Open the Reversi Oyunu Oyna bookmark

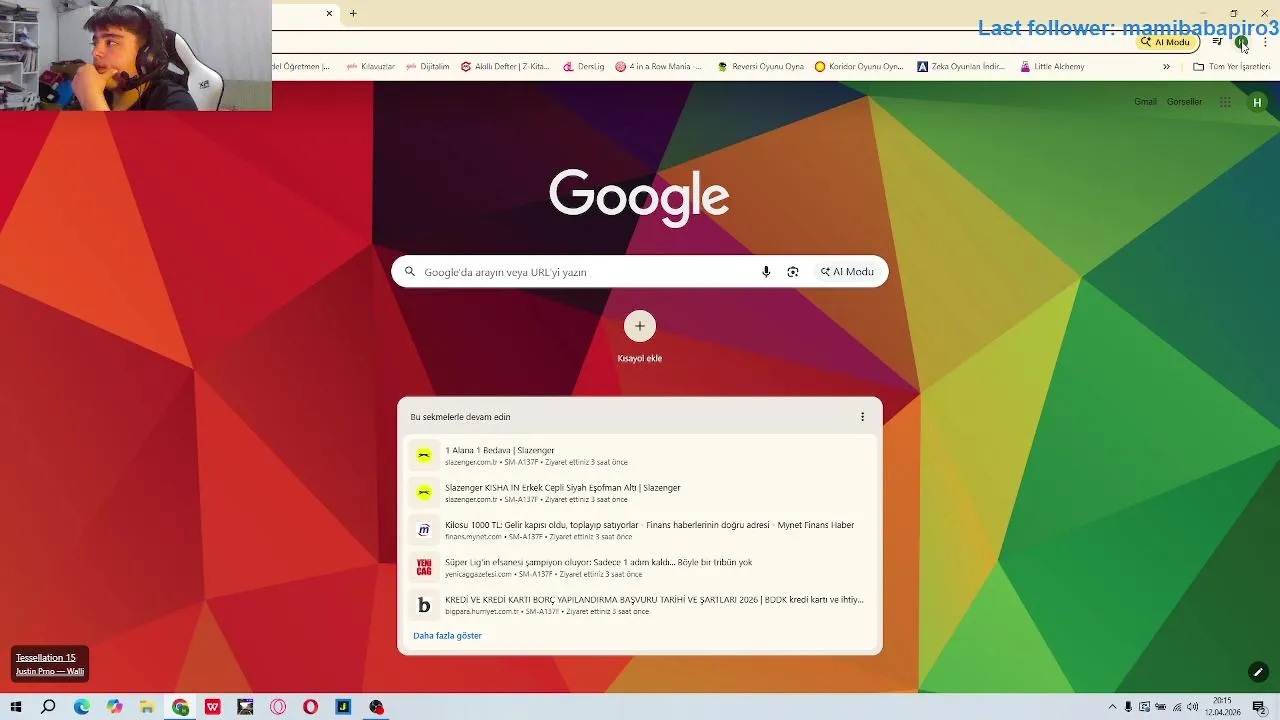761,67
